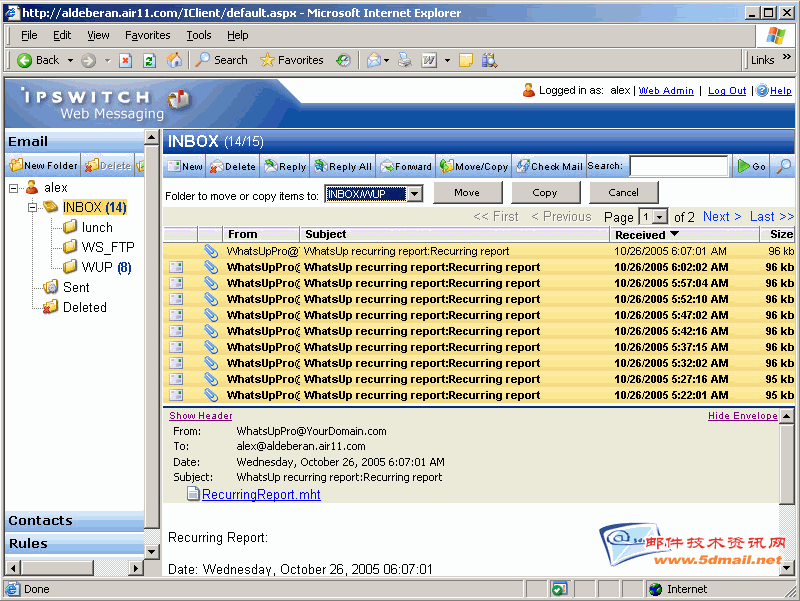The width and height of the screenshot is (800, 601).
Task: Click the Move button
Action: pos(466,193)
